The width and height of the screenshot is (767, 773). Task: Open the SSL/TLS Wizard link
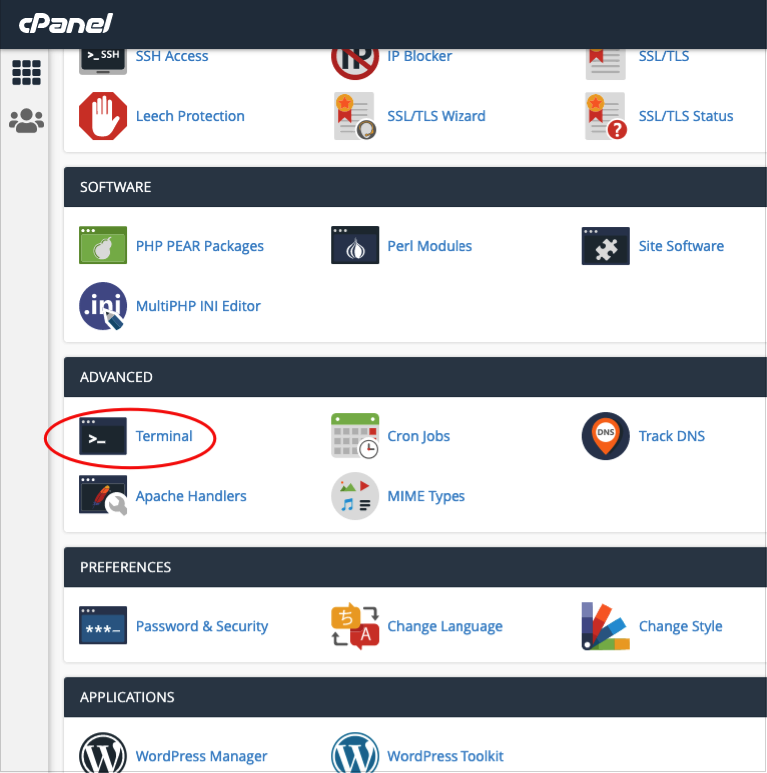point(436,116)
